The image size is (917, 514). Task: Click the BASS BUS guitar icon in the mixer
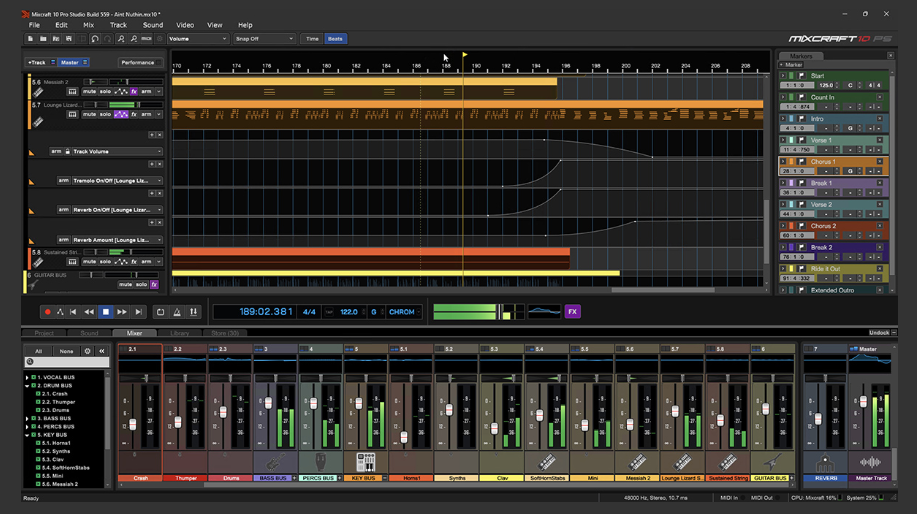(274, 462)
